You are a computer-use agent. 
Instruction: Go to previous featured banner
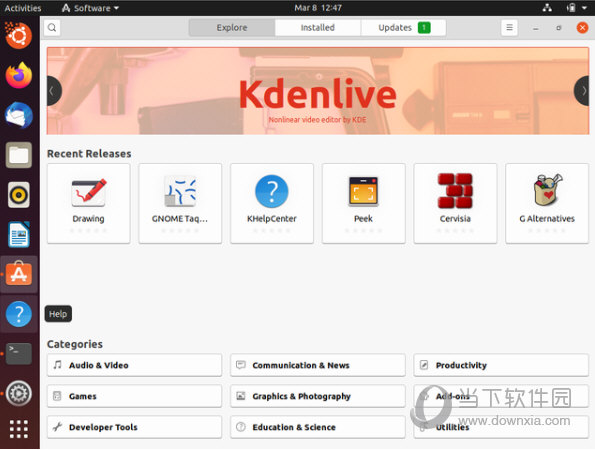point(53,91)
